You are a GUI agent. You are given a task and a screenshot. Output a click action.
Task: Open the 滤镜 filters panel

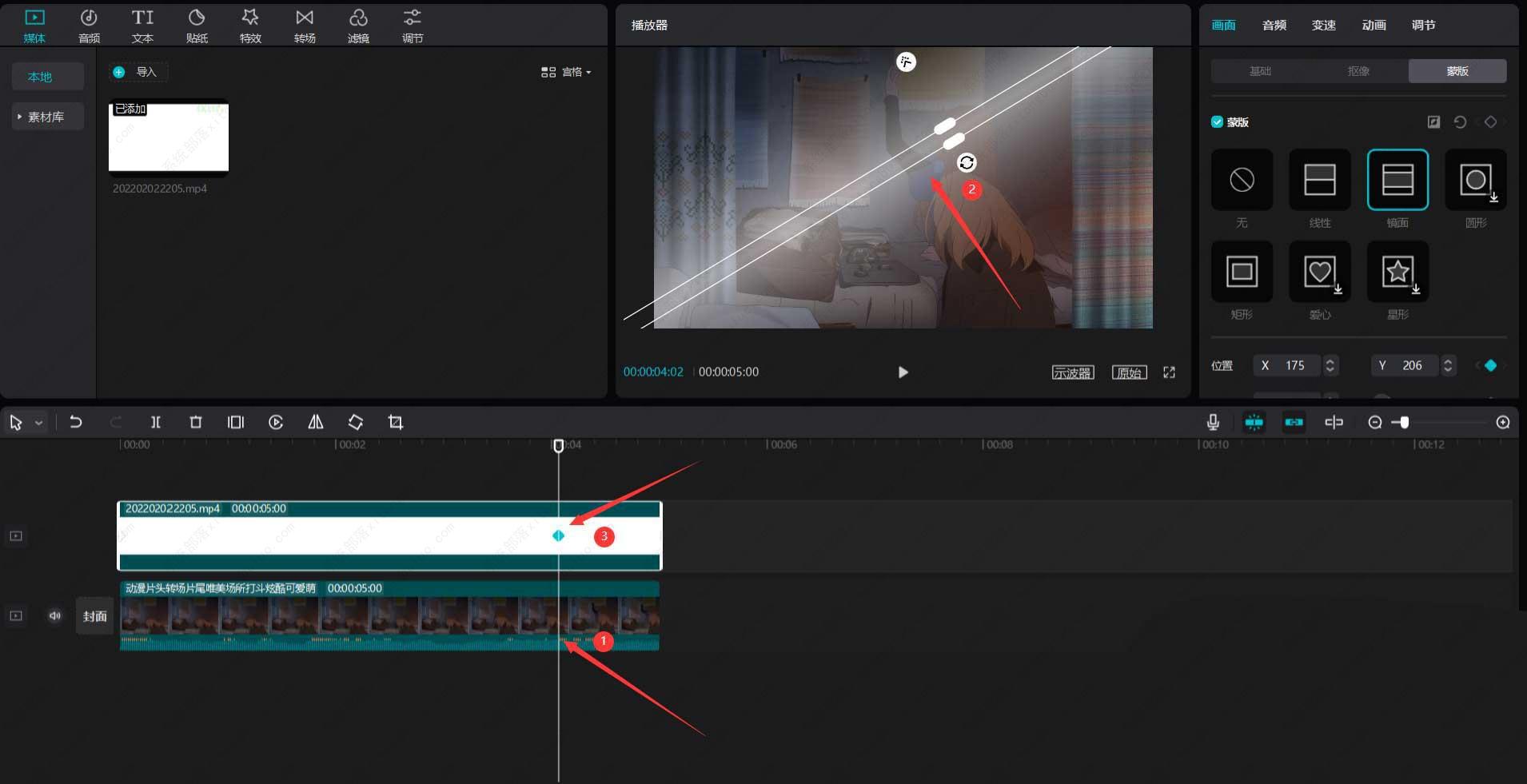[358, 26]
